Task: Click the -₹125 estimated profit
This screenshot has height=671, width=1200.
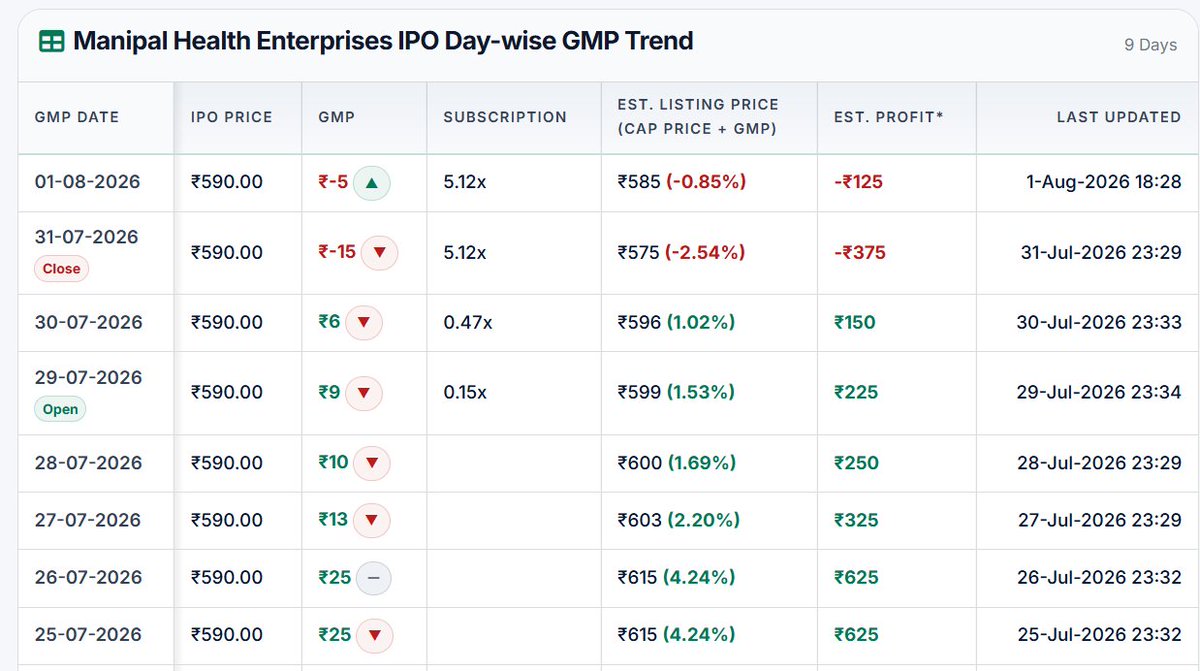Action: tap(859, 183)
